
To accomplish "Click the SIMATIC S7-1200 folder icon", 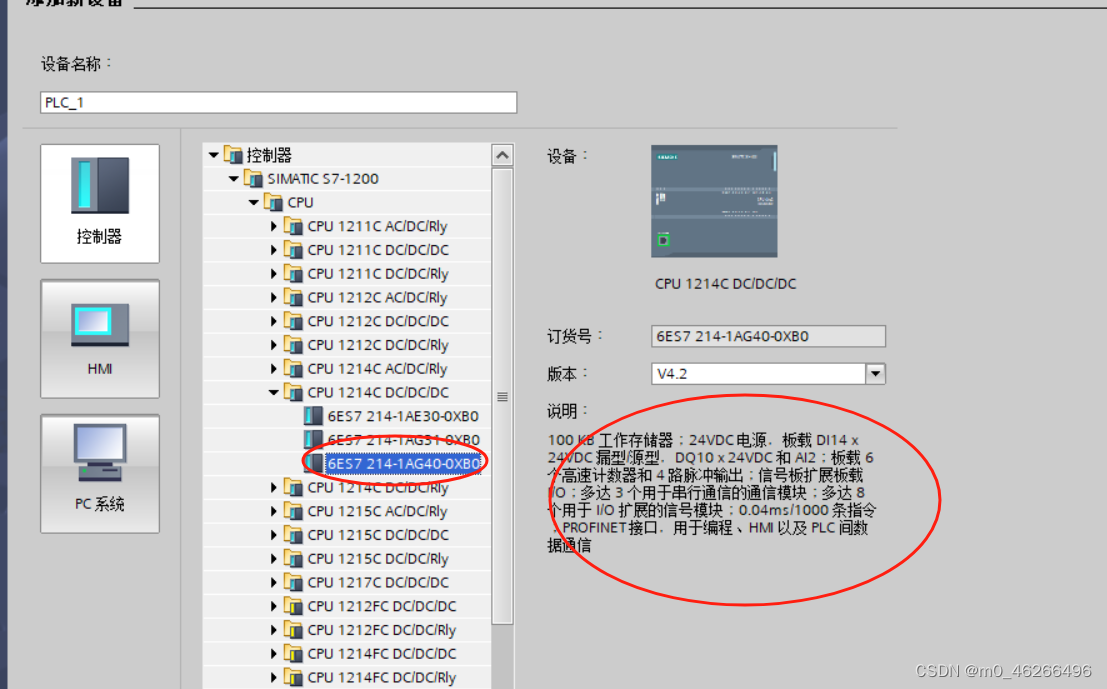I will pyautogui.click(x=253, y=178).
